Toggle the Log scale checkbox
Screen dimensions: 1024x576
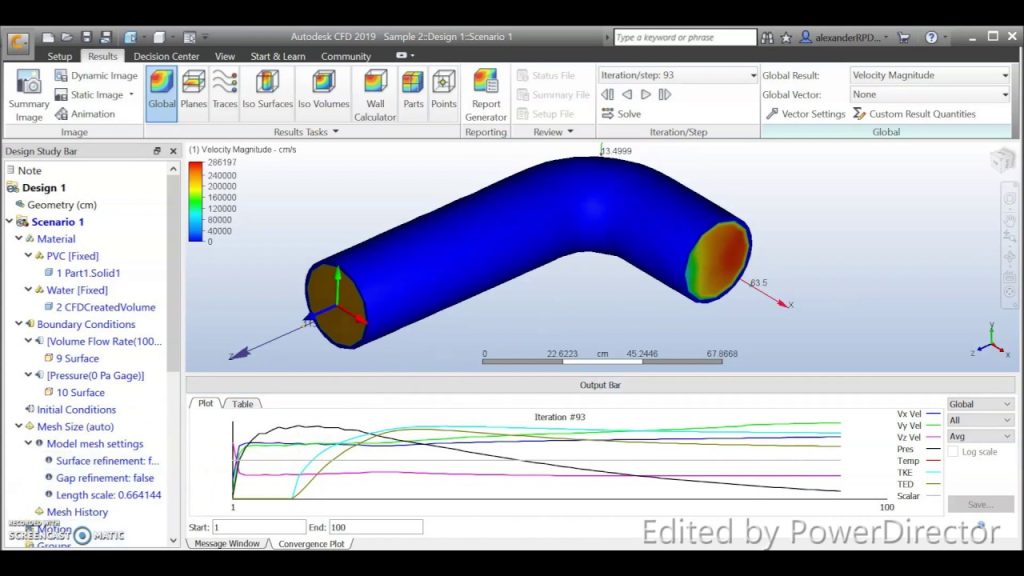(x=953, y=451)
